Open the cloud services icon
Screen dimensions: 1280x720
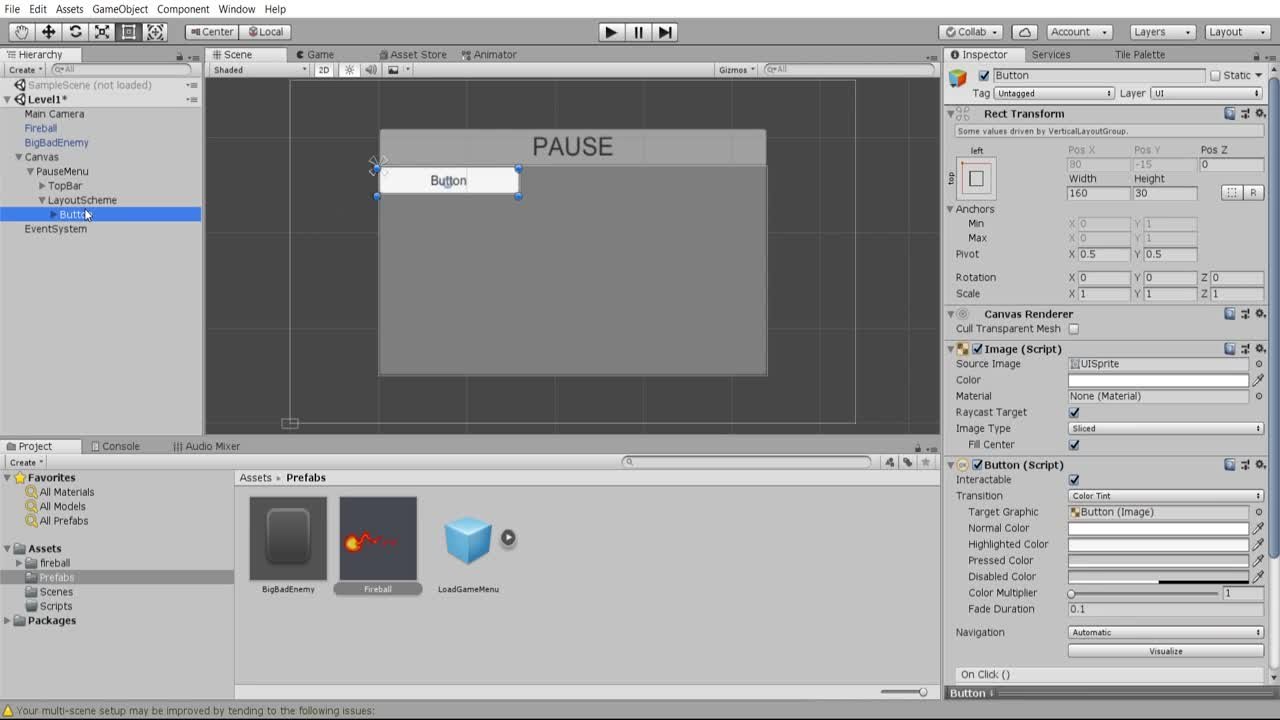tap(1026, 32)
